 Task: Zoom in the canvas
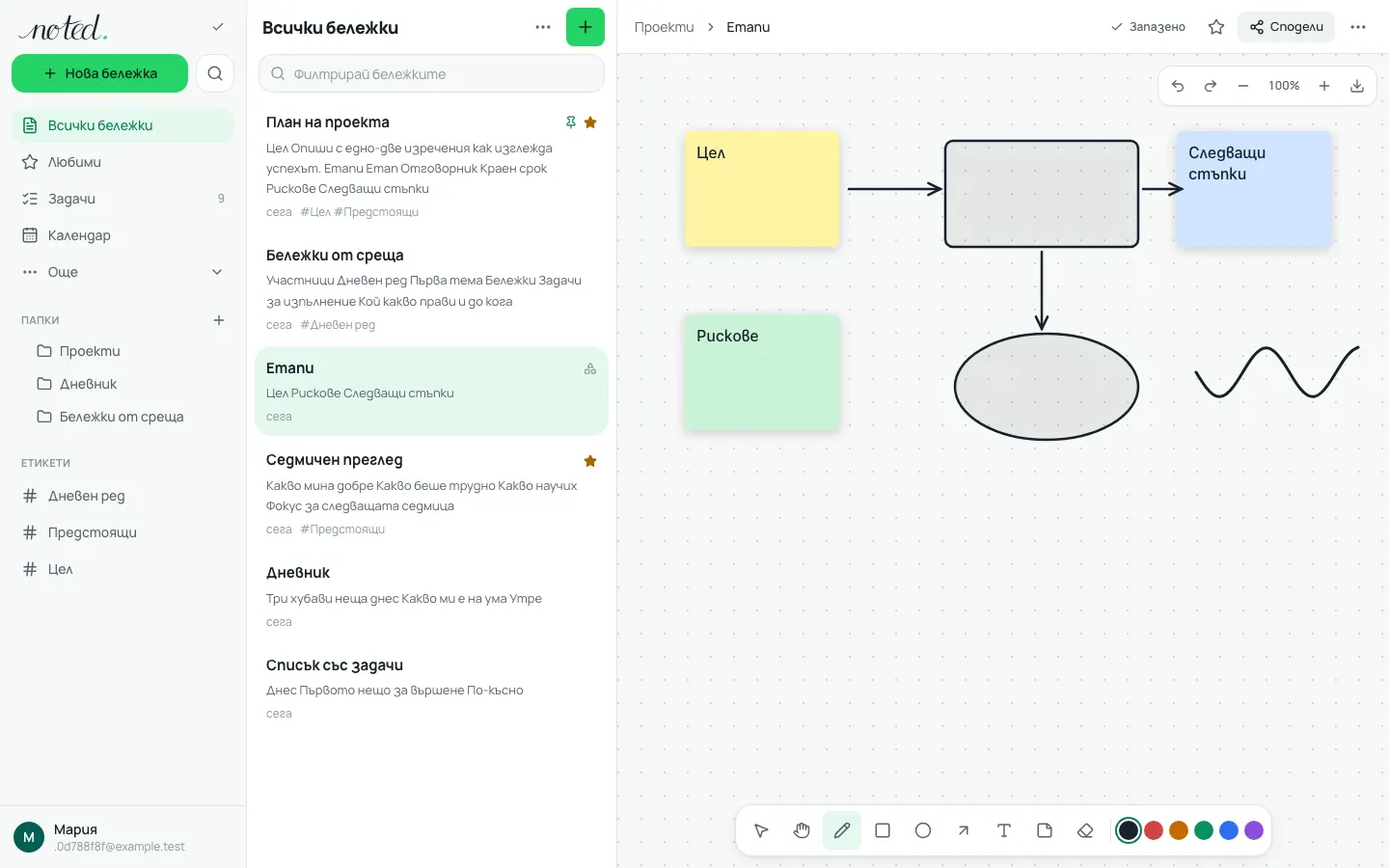click(x=1324, y=86)
